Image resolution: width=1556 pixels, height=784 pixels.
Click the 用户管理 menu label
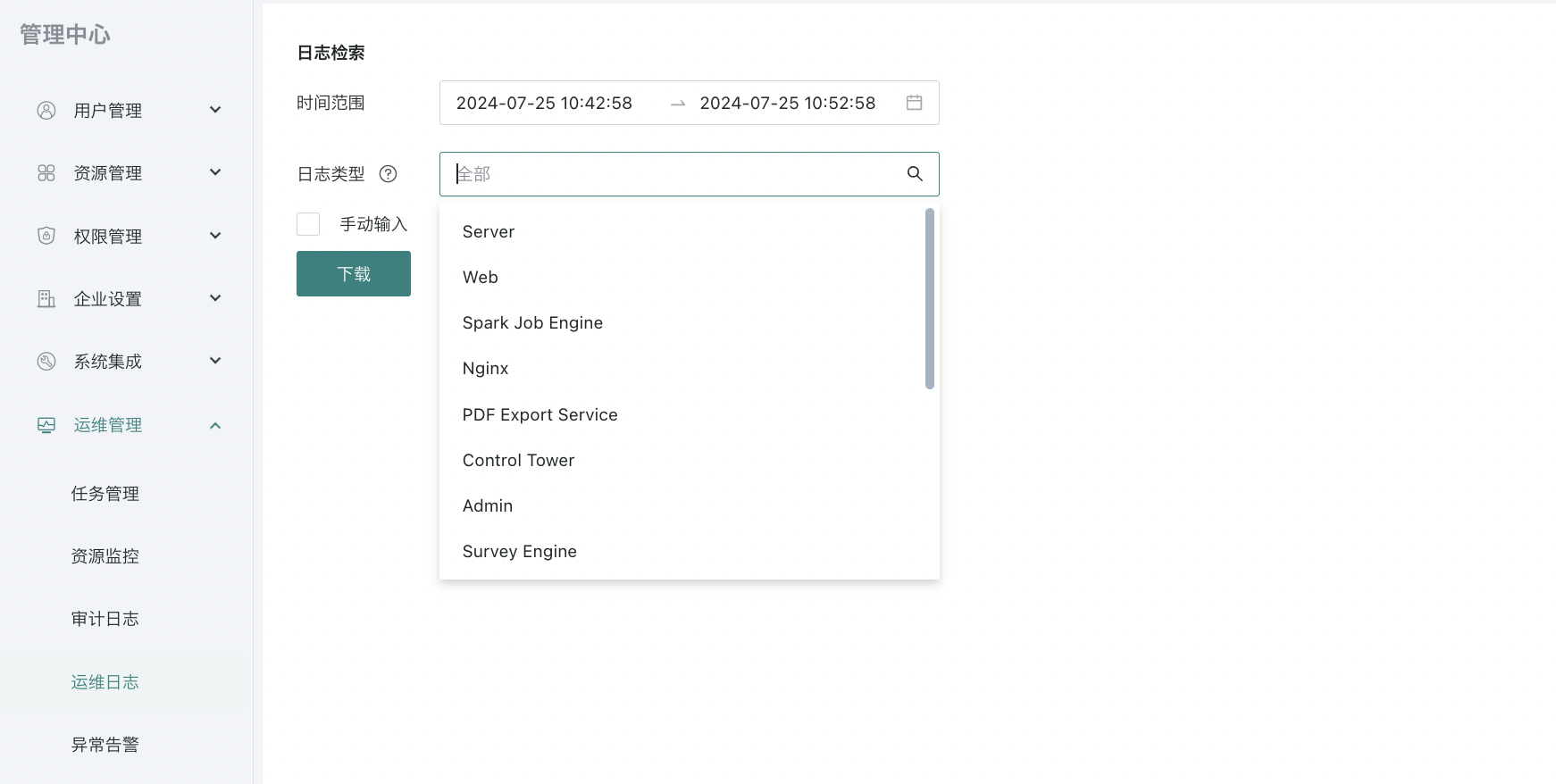[x=108, y=111]
